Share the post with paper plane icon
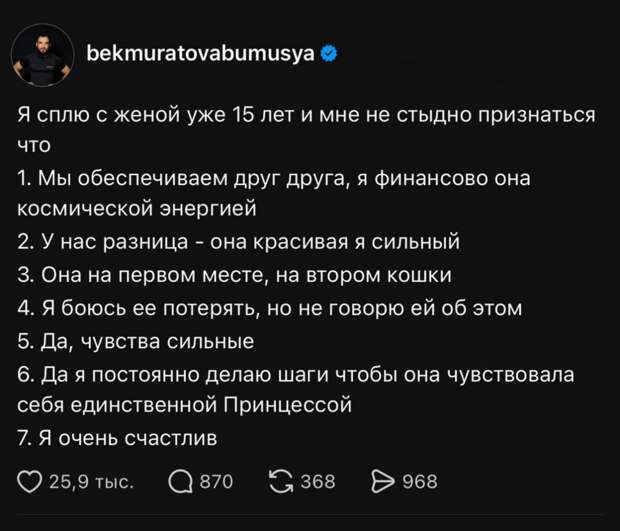The height and width of the screenshot is (531, 620). click(383, 482)
